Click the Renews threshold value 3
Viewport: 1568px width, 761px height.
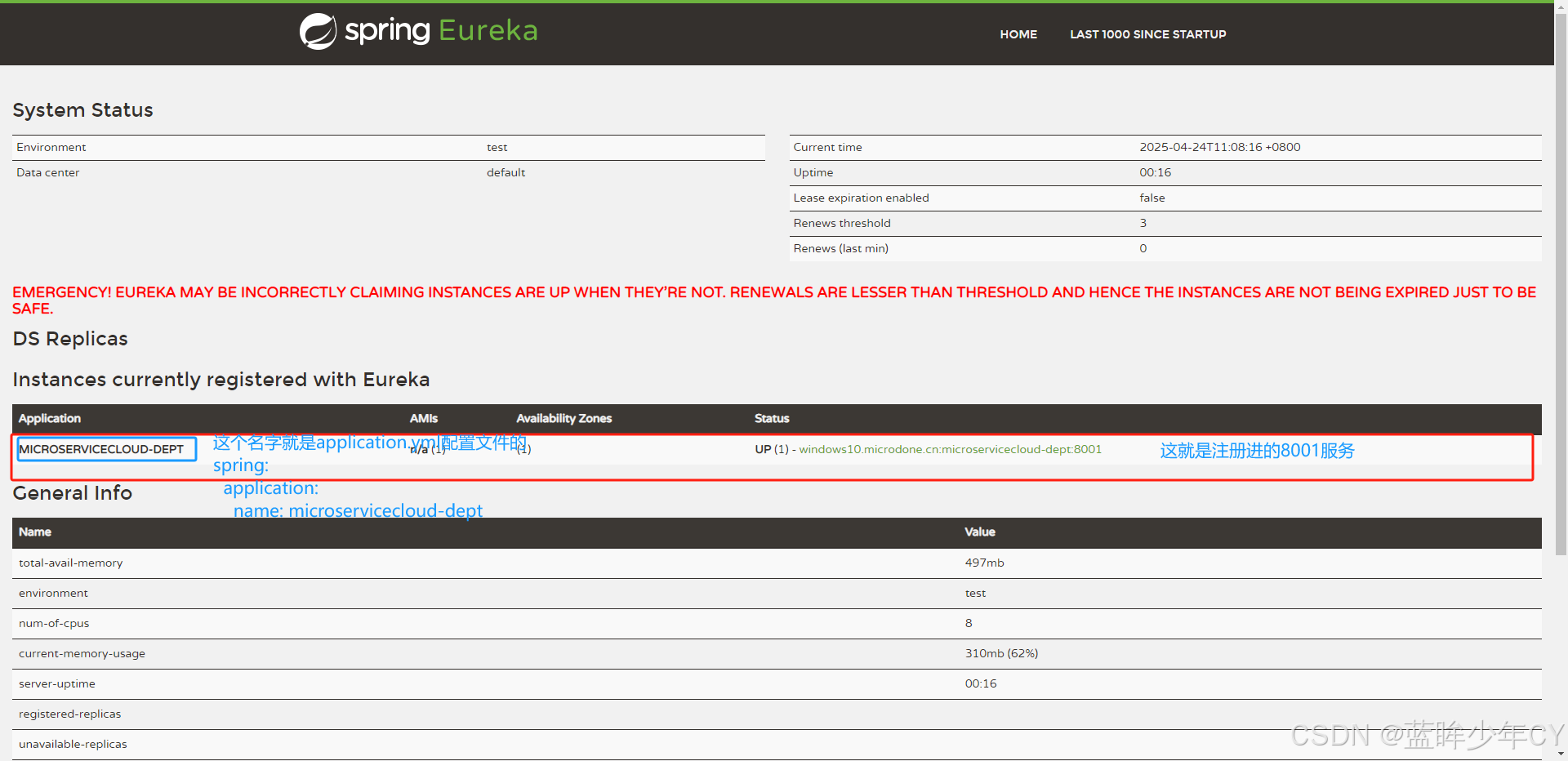[x=1142, y=223]
